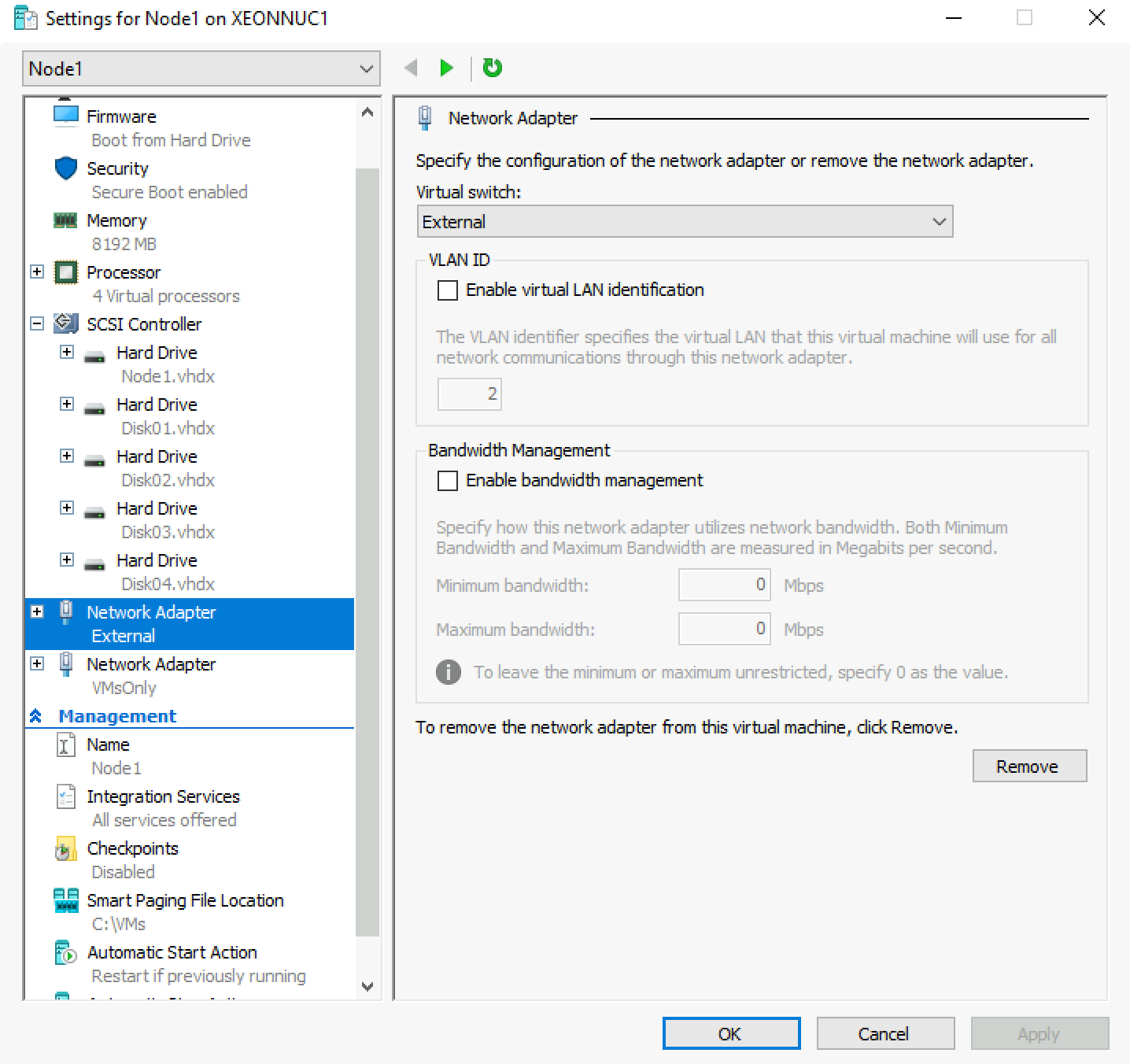Collapse the Management section chevron
The height and width of the screenshot is (1064, 1130).
[36, 716]
